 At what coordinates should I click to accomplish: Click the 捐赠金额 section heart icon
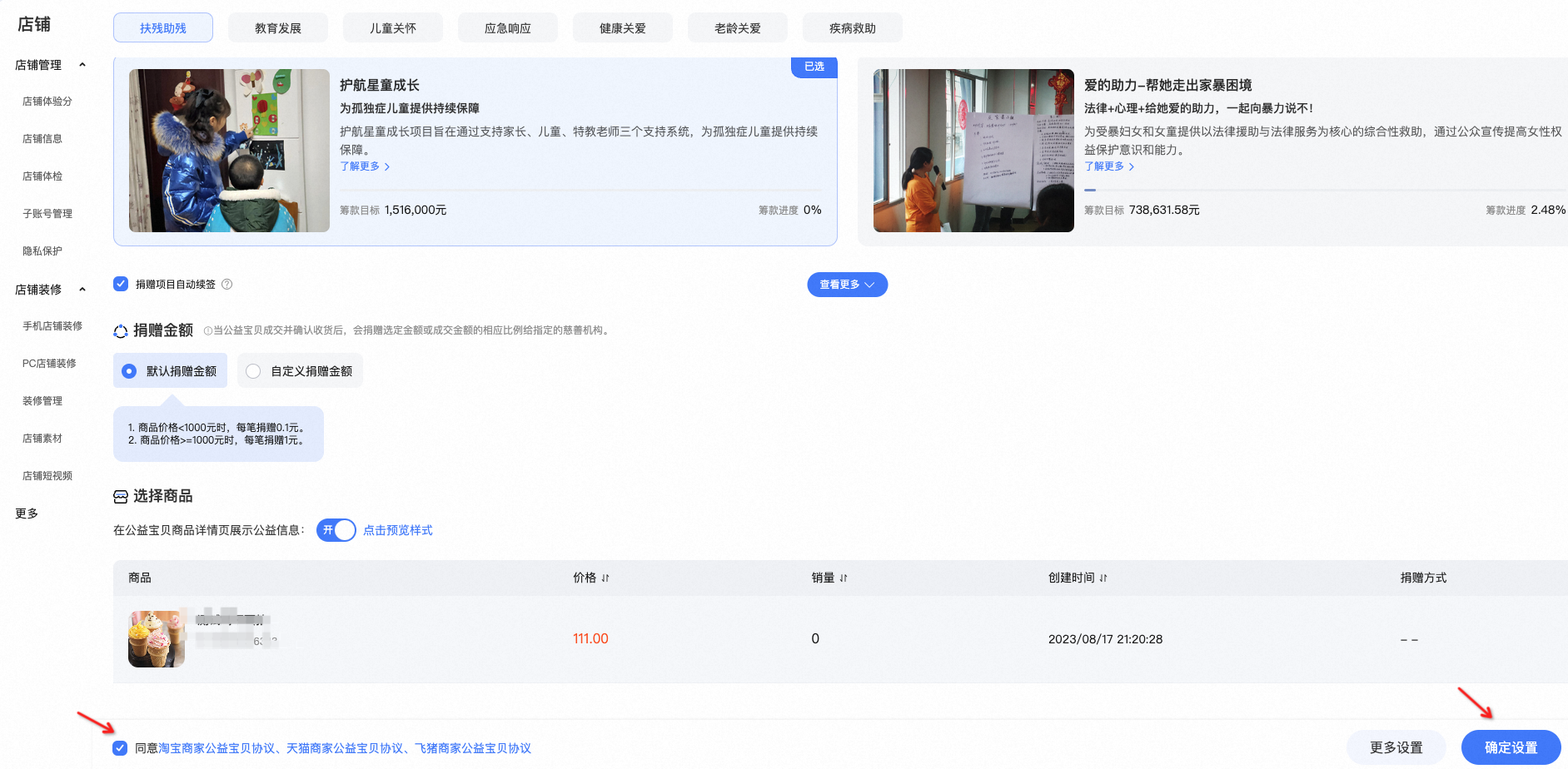pos(121,331)
